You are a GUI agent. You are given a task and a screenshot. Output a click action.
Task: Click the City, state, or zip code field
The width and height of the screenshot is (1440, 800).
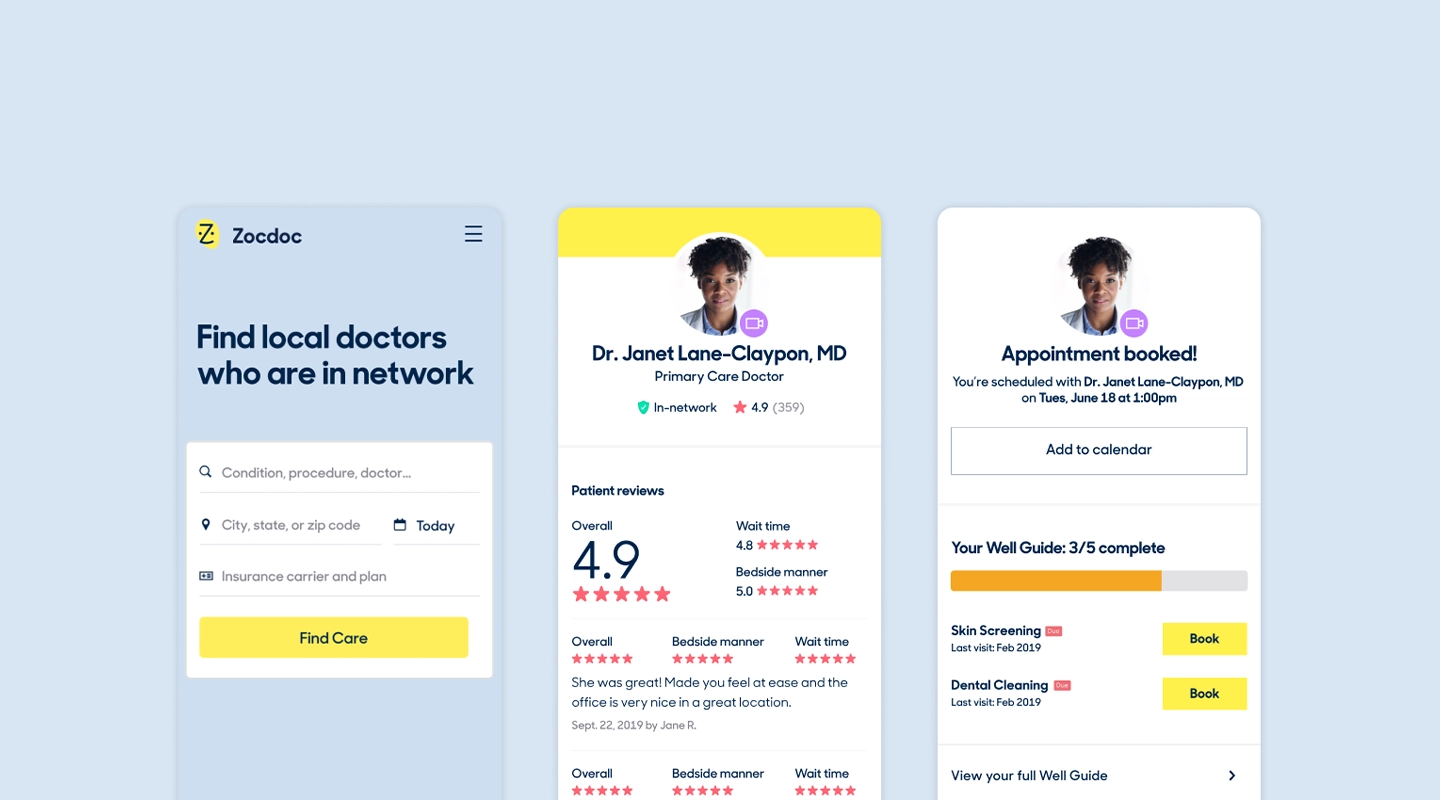(x=291, y=525)
